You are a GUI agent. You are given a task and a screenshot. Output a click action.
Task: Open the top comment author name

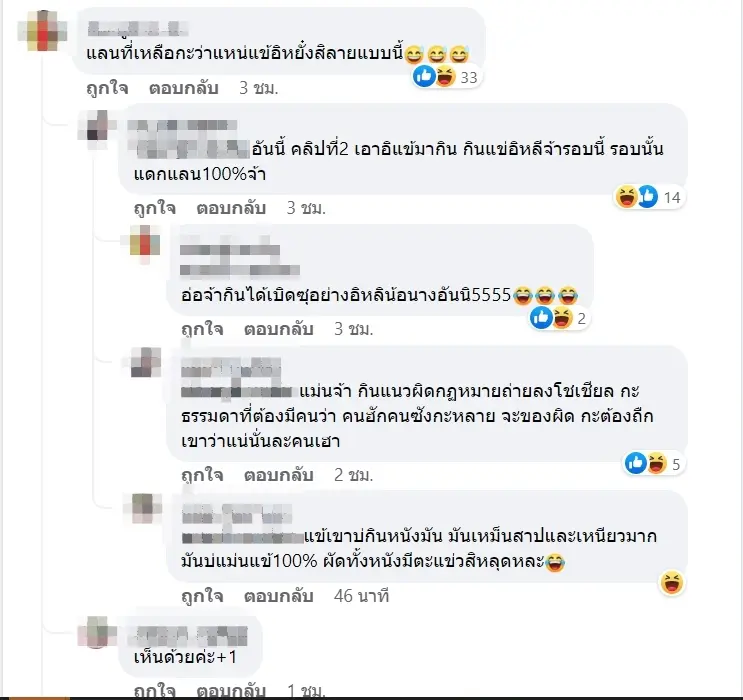pos(138,28)
